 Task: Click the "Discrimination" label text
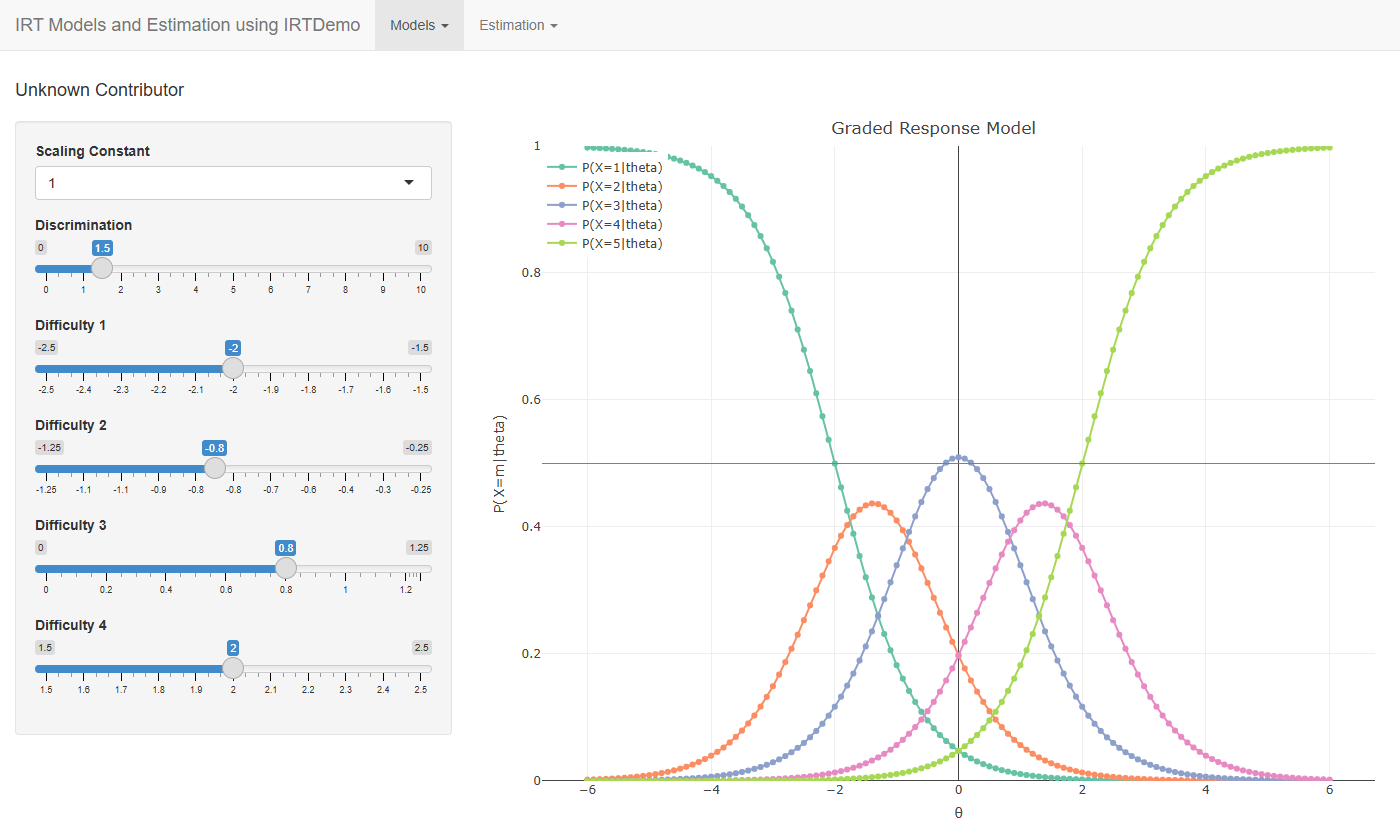(84, 225)
